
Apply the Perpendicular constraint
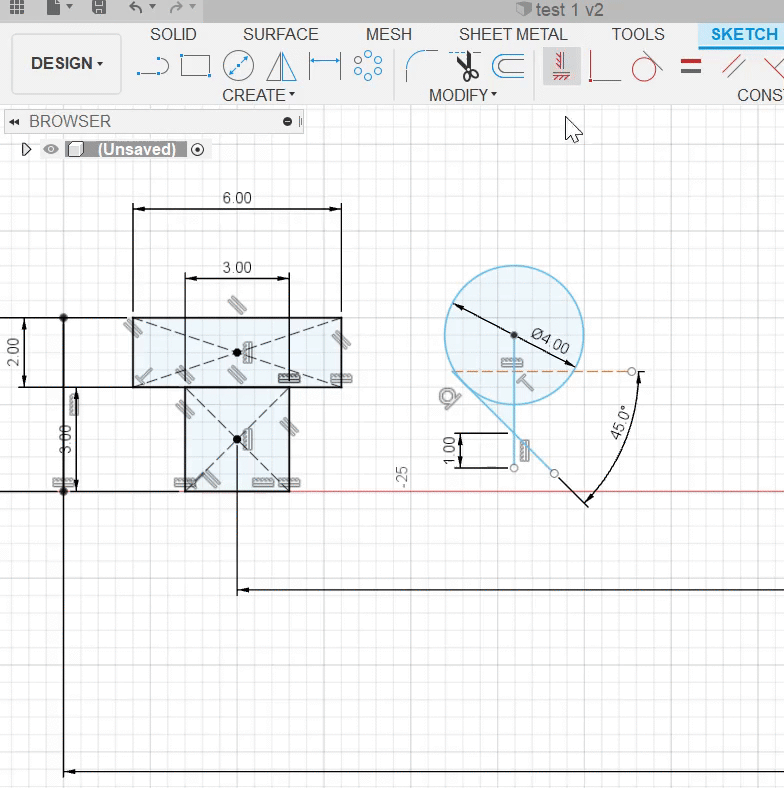(774, 67)
